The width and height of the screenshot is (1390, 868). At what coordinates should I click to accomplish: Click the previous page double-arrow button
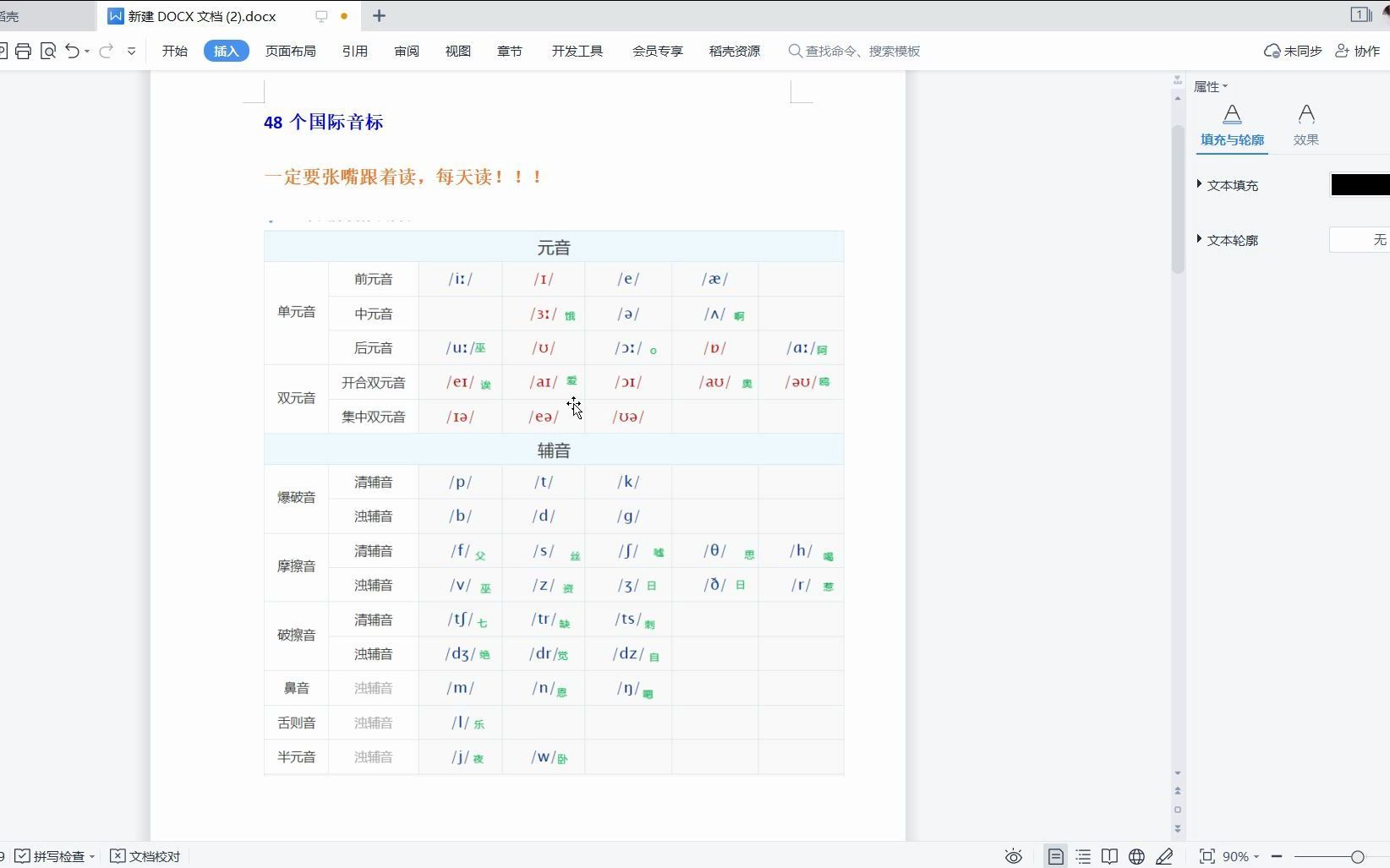click(x=1178, y=791)
